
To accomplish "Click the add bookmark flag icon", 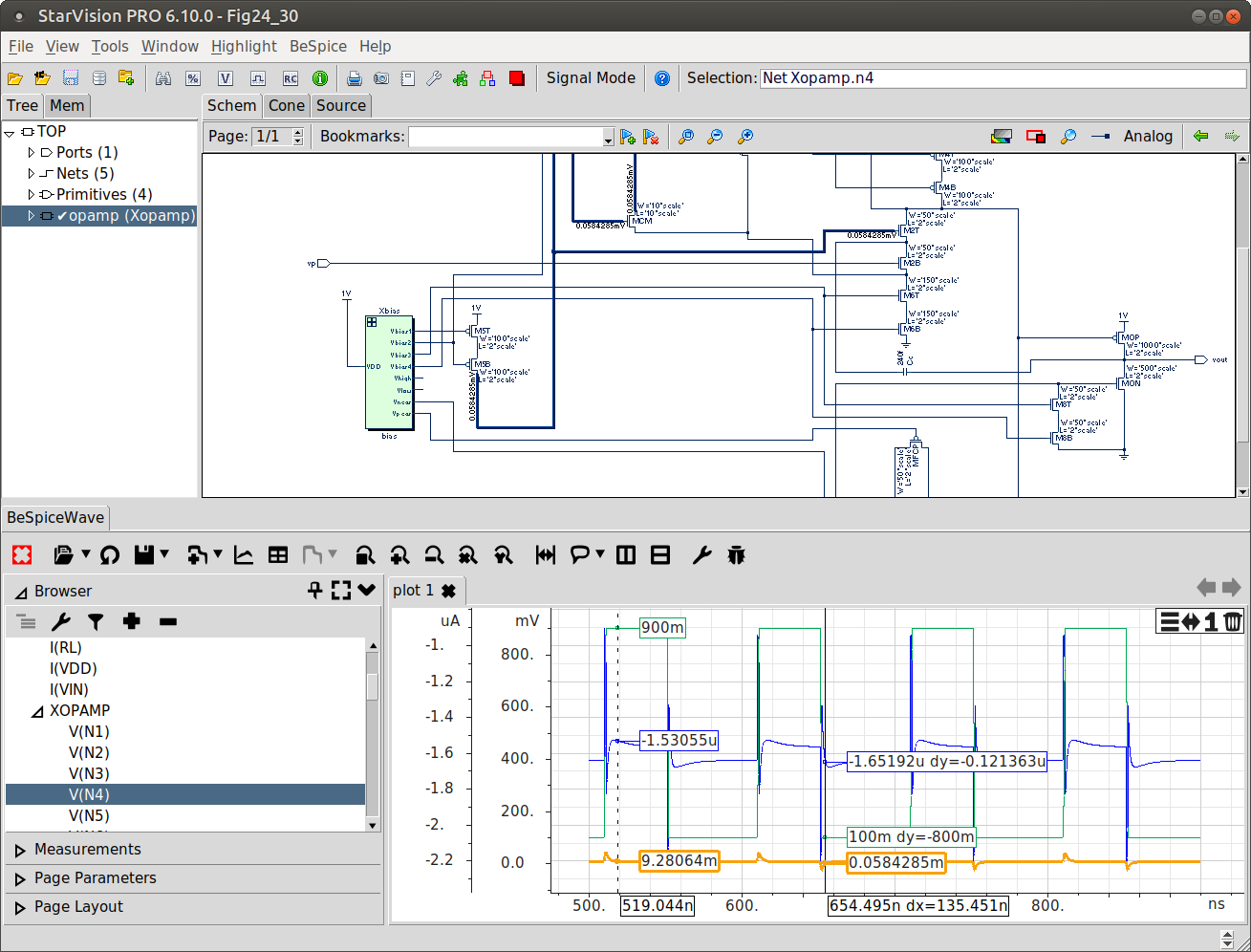I will [628, 137].
